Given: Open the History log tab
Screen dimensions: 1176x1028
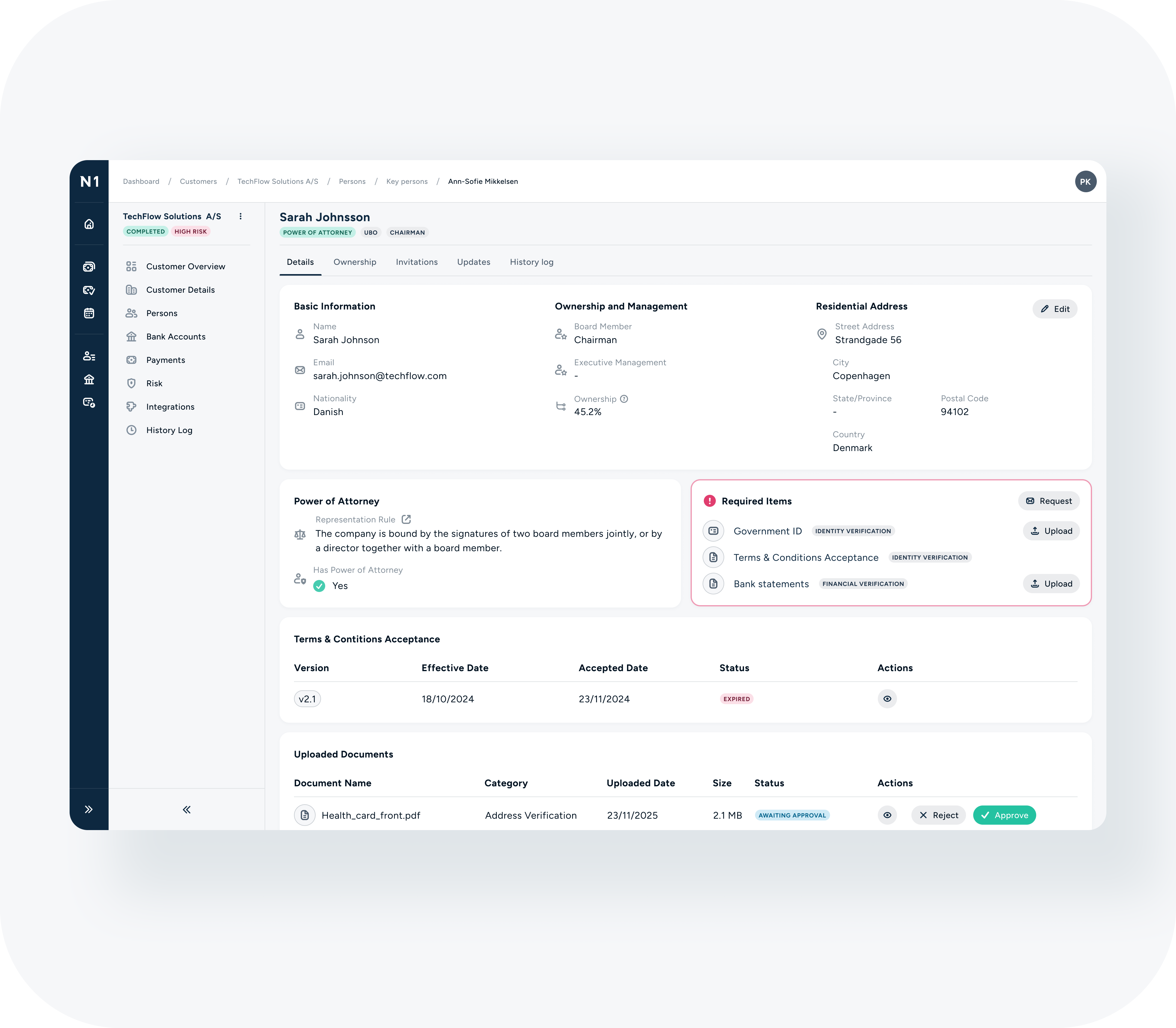Looking at the screenshot, I should tap(532, 262).
